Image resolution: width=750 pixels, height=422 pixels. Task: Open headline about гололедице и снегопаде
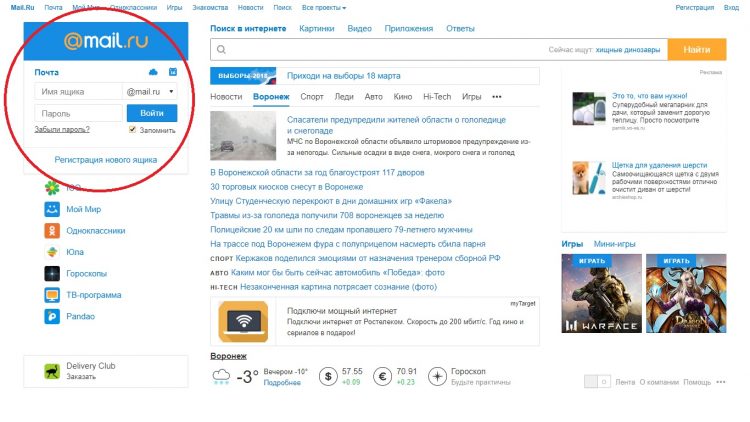point(396,125)
